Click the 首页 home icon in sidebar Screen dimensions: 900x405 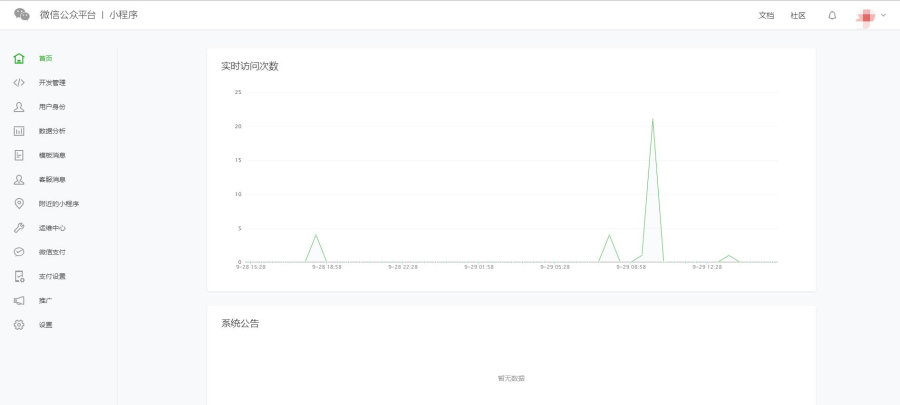[19, 58]
